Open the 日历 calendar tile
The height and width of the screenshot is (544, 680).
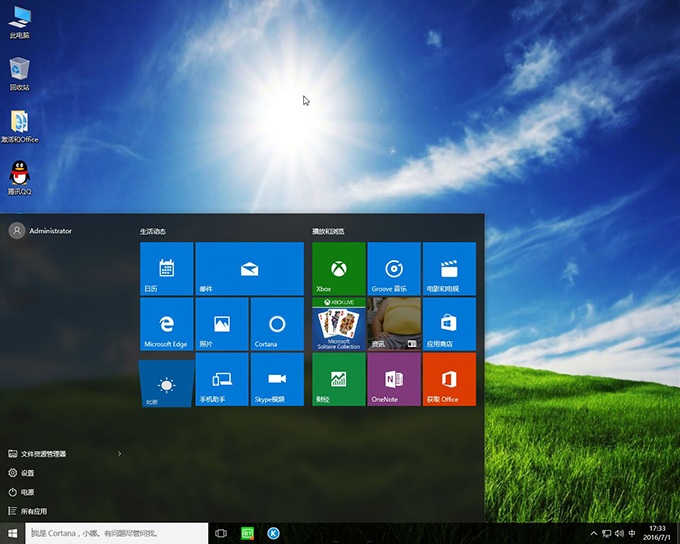click(166, 269)
